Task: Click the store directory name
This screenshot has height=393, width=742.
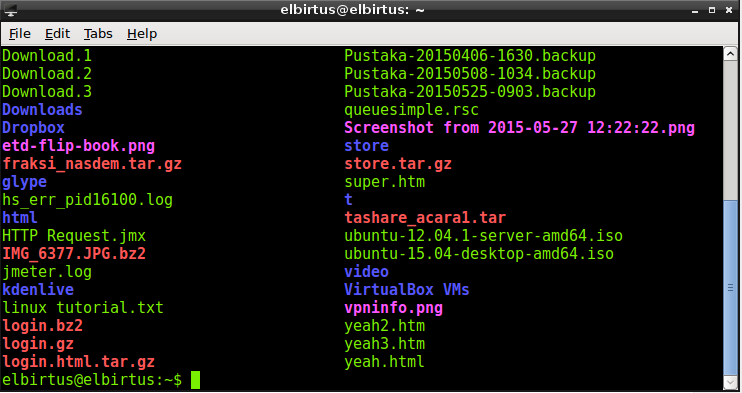Action: [366, 146]
